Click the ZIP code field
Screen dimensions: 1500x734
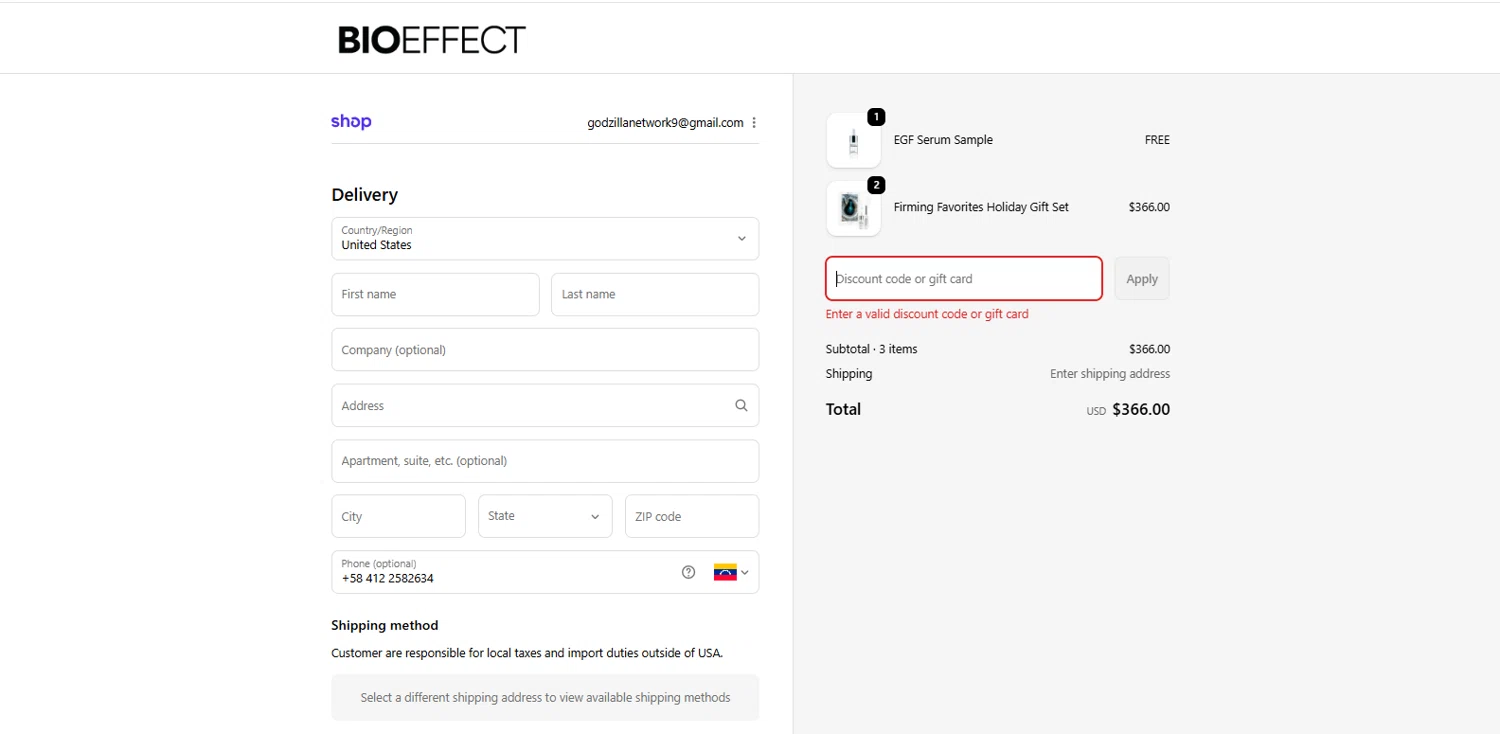(692, 516)
